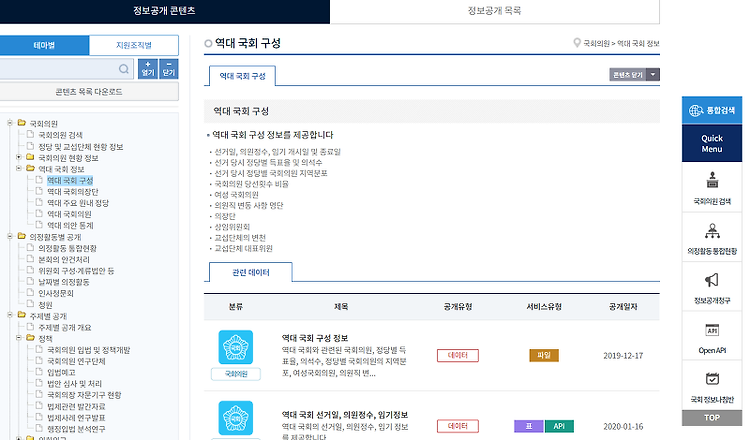Switch to 정보공개 목록 tab
This screenshot has height=440, width=750.
click(x=495, y=11)
